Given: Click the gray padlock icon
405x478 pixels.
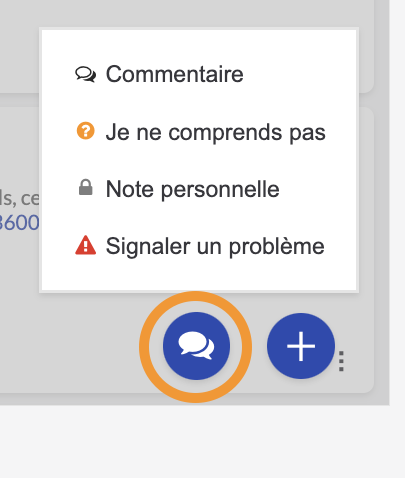Looking at the screenshot, I should click(x=86, y=187).
